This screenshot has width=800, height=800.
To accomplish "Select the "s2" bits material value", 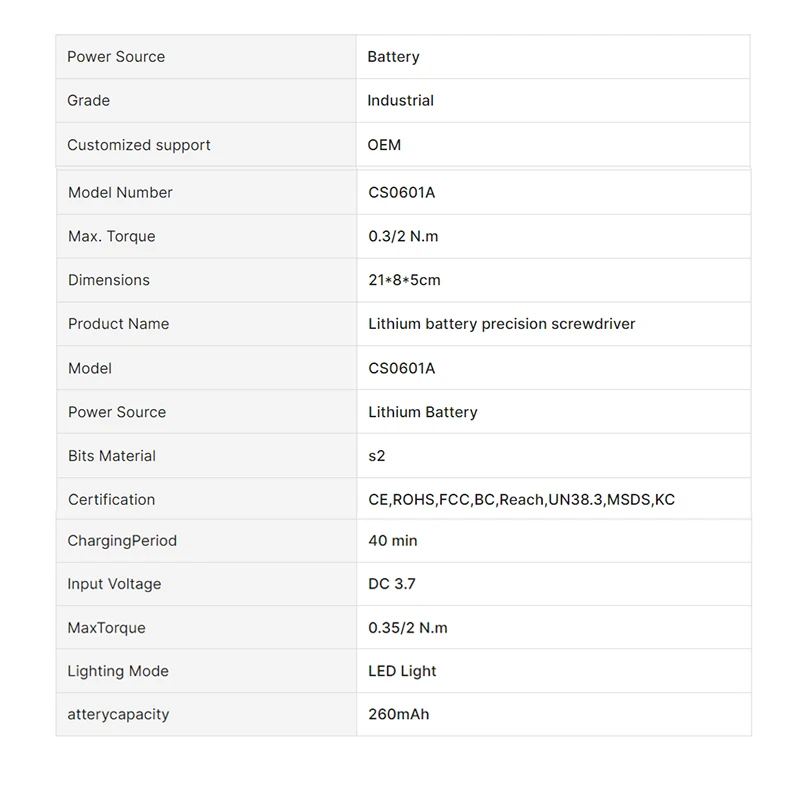I will point(377,456).
